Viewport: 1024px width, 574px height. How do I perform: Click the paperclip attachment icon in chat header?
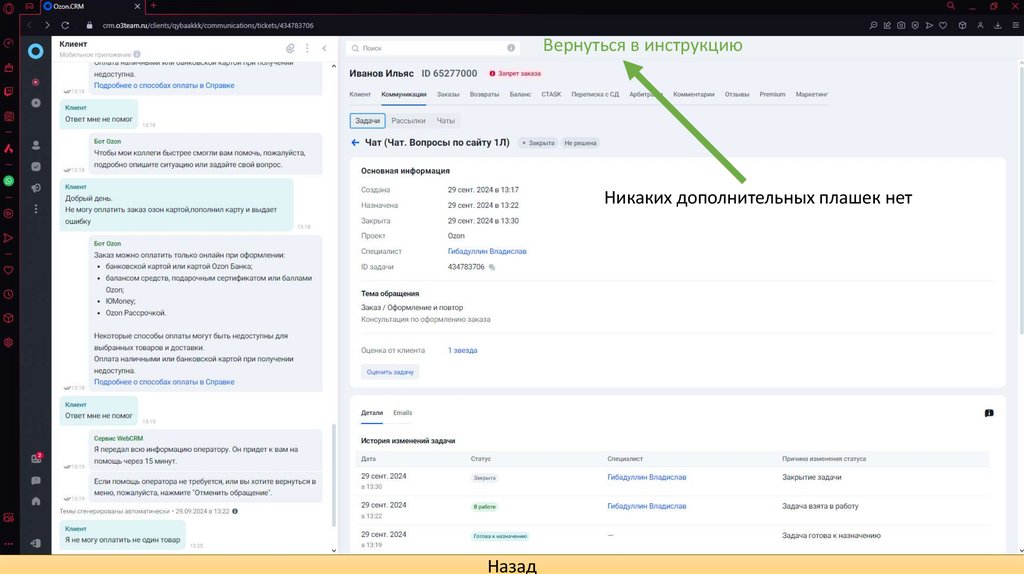pyautogui.click(x=290, y=48)
